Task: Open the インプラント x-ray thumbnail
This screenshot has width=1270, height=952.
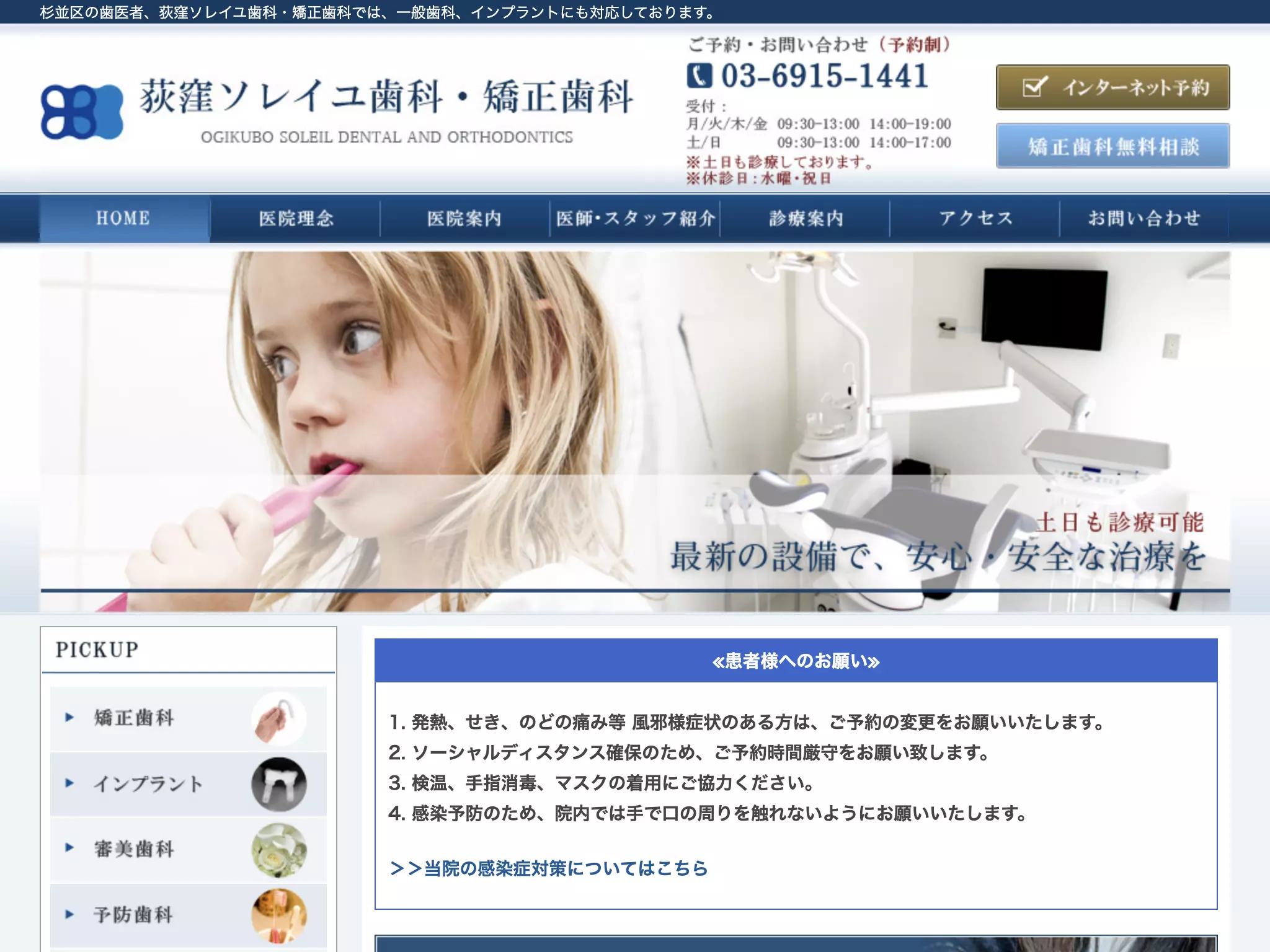Action: [x=279, y=785]
